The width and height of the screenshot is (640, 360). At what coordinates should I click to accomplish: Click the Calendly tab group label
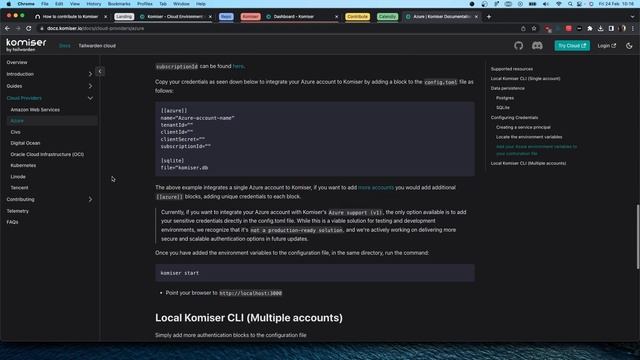click(387, 17)
